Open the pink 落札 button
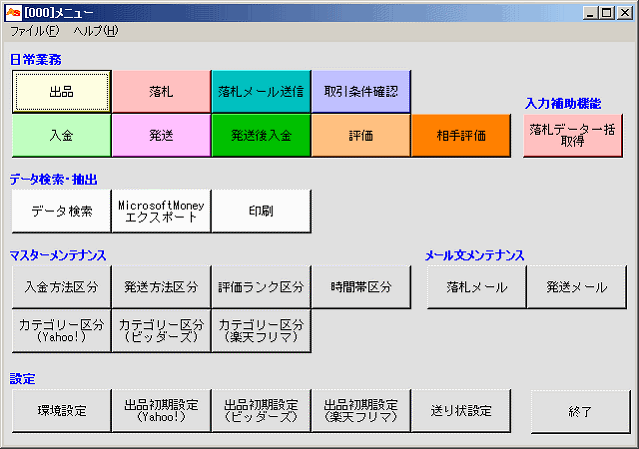The image size is (639, 449). click(x=161, y=92)
